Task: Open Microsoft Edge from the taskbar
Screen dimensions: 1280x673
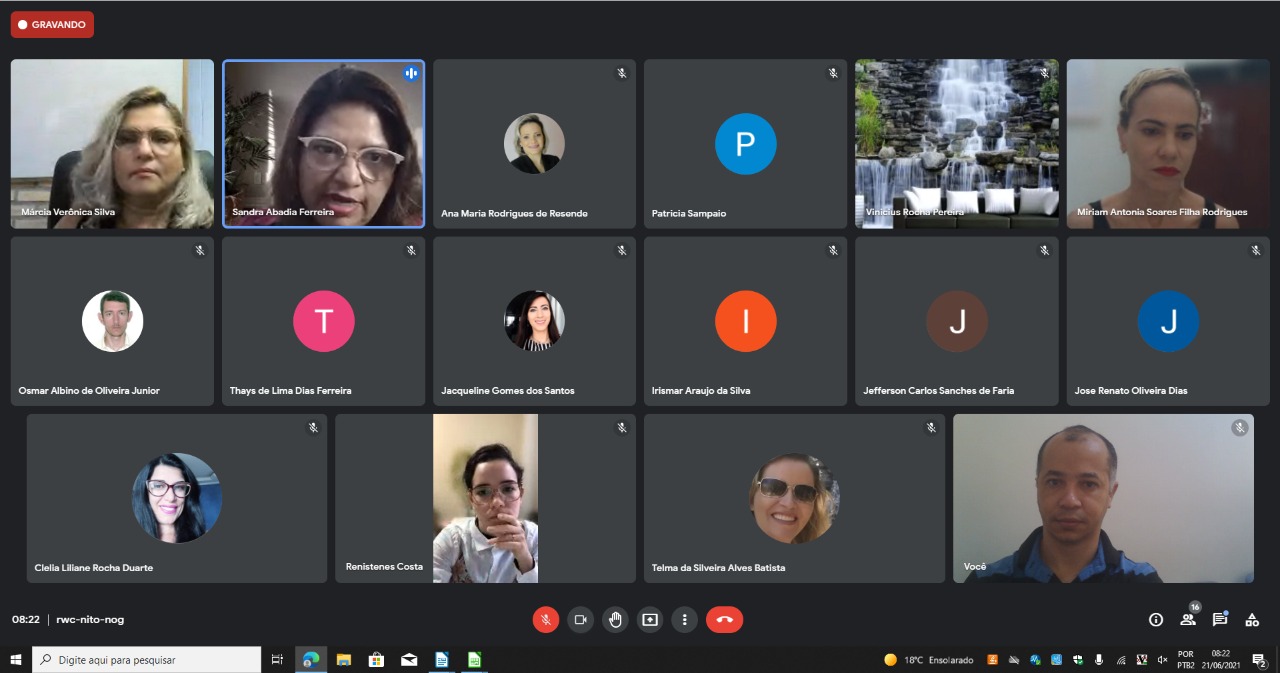Action: point(311,660)
